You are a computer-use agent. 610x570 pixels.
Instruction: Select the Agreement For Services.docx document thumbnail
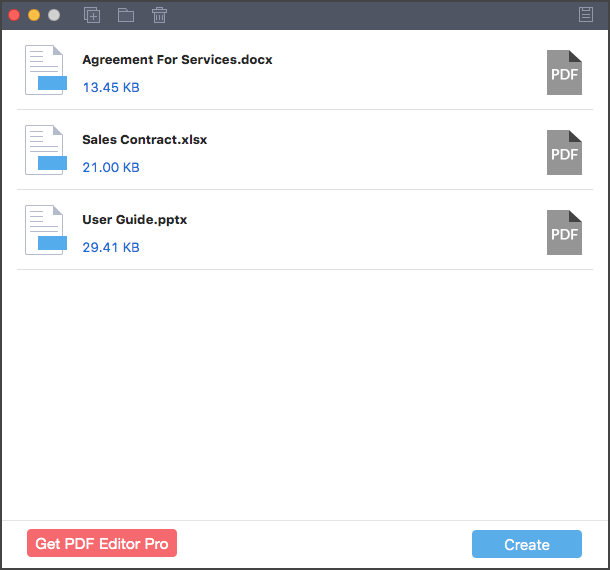coord(46,70)
